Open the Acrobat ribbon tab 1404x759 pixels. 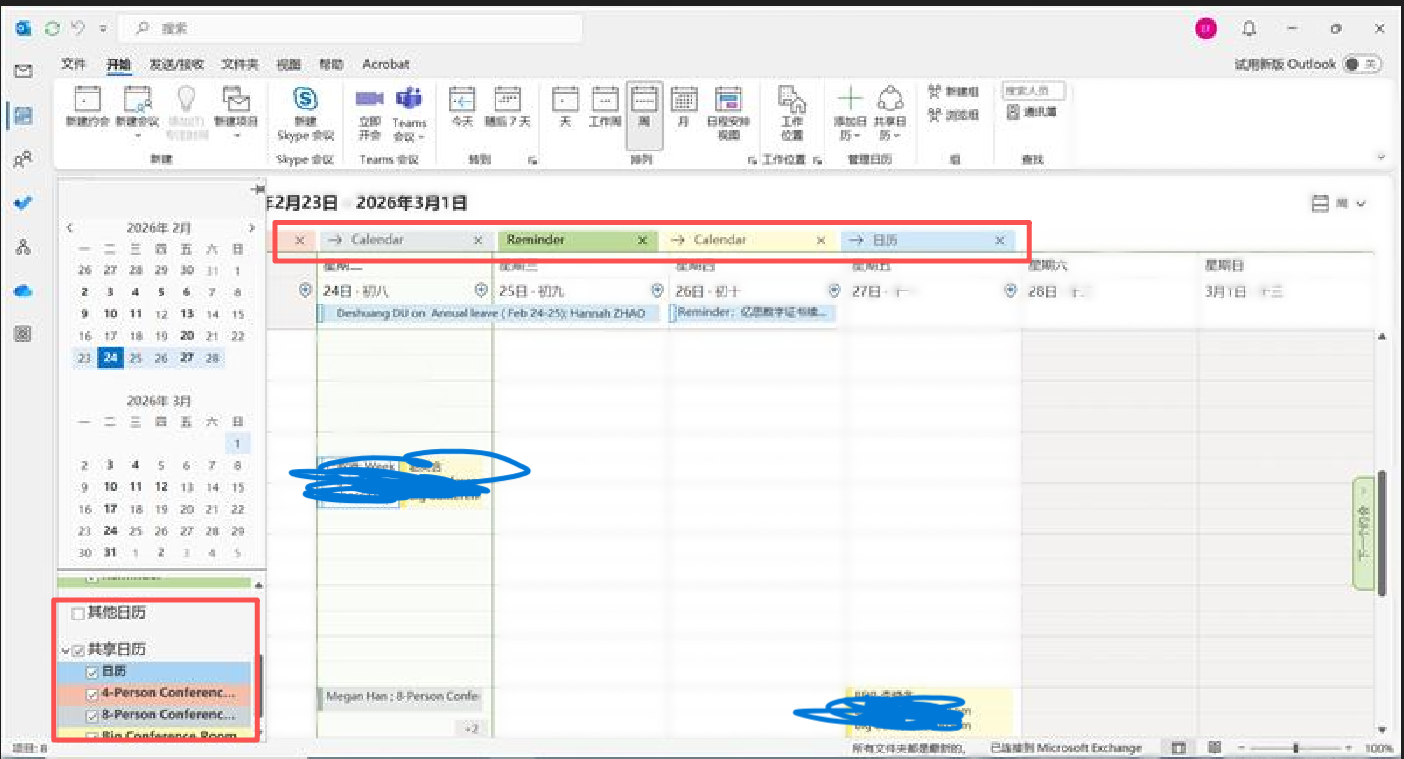coord(386,64)
